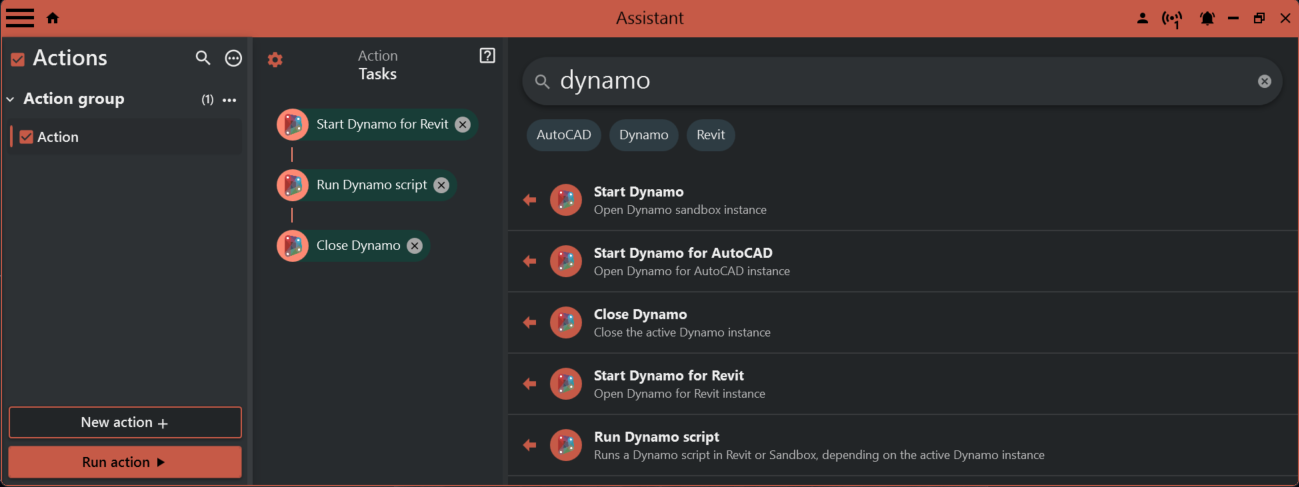
Task: Click the 'Close Dynamo' result title
Action: [x=640, y=314]
